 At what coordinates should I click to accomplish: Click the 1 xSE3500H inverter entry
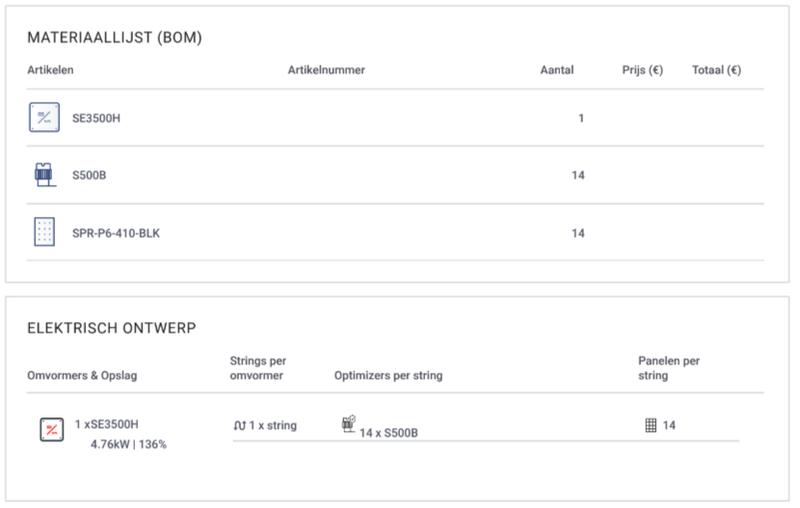[106, 425]
